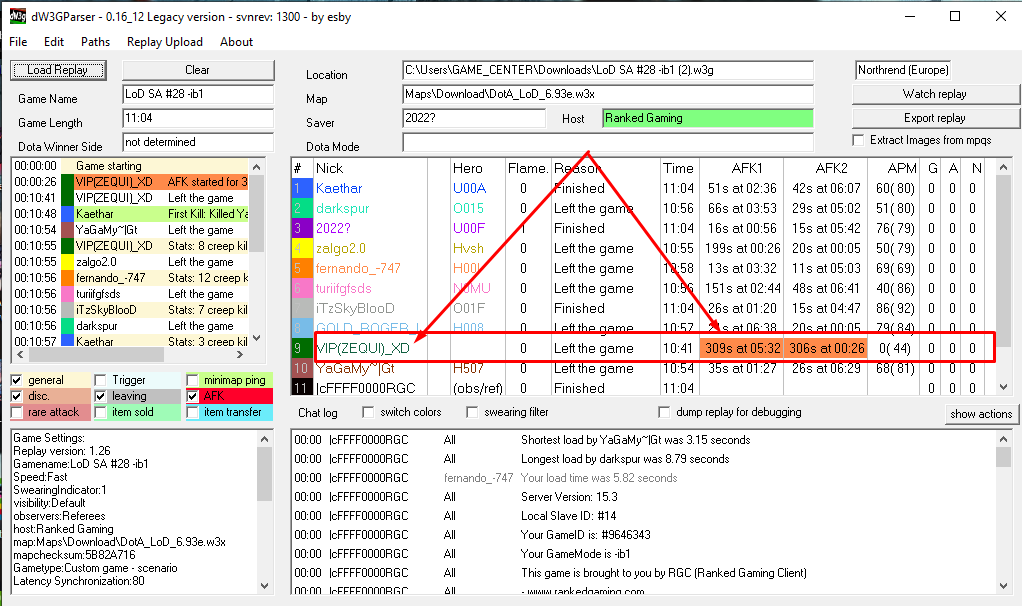Click the dark green swatch for player 9
This screenshot has height=606, width=1022.
pos(302,349)
